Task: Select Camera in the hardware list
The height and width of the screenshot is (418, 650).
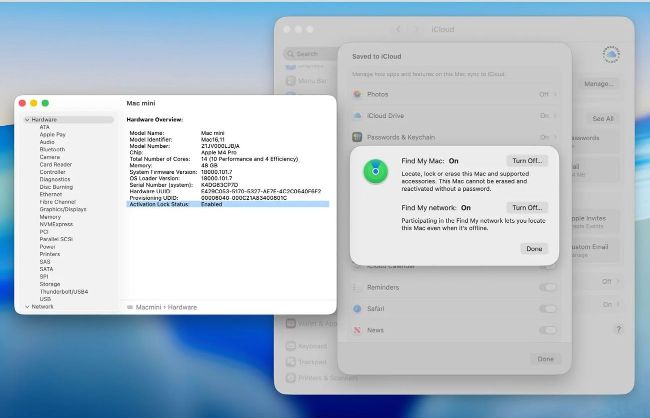Action: [50, 157]
